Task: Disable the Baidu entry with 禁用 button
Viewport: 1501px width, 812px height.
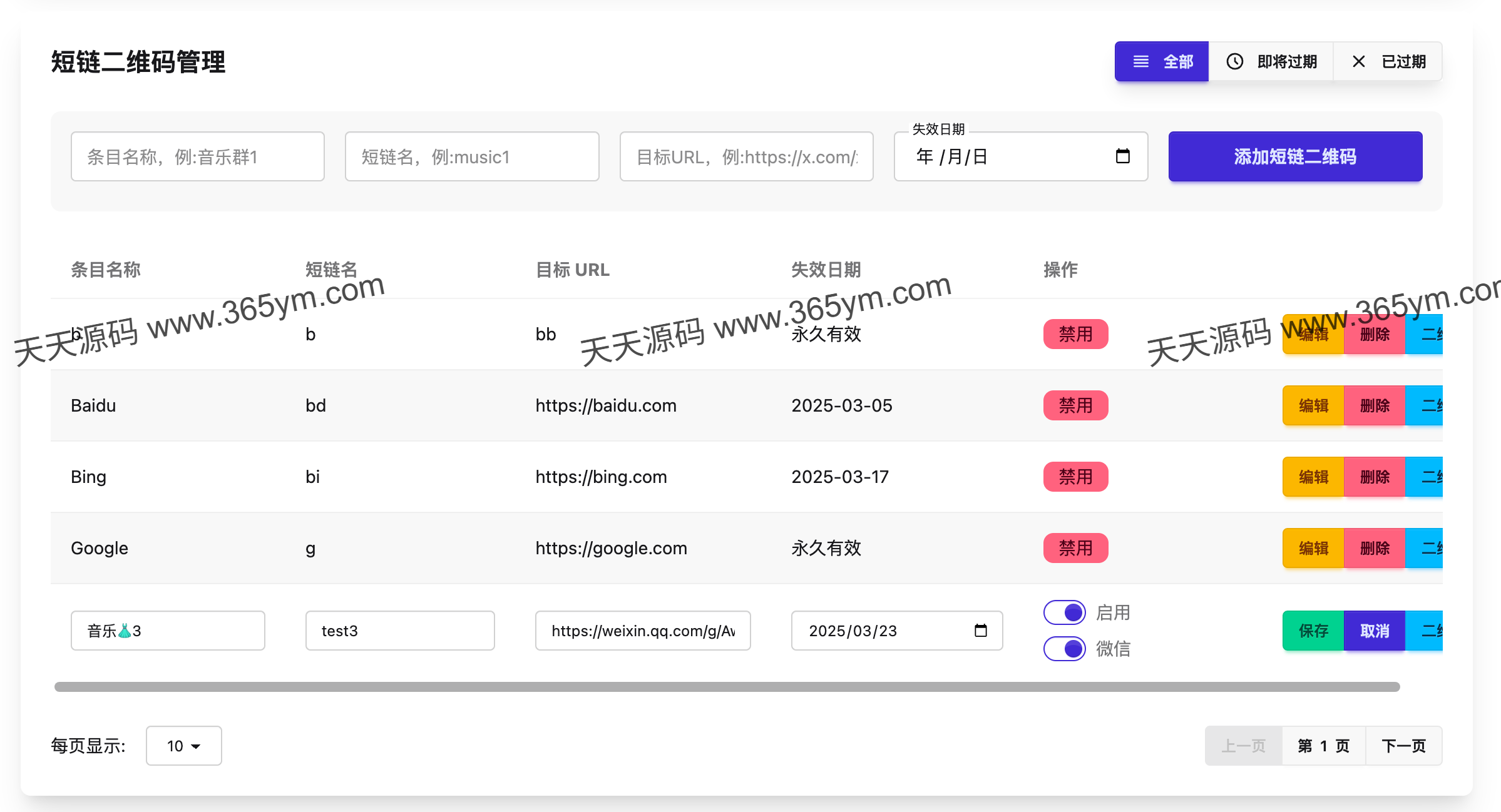Action: tap(1075, 405)
